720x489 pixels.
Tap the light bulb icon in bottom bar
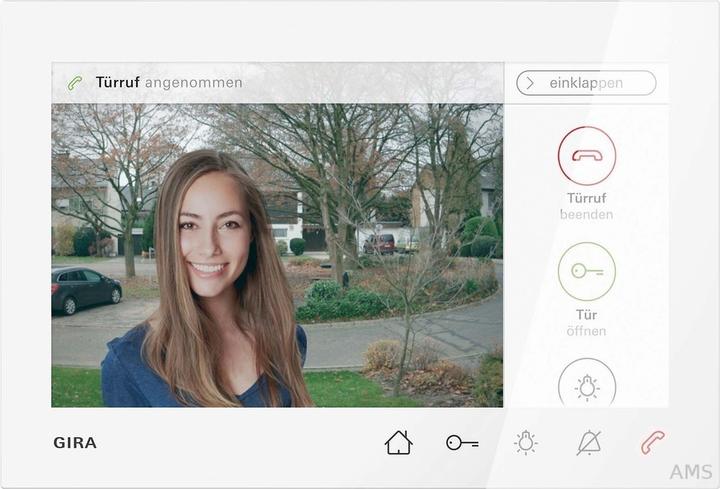coord(526,442)
